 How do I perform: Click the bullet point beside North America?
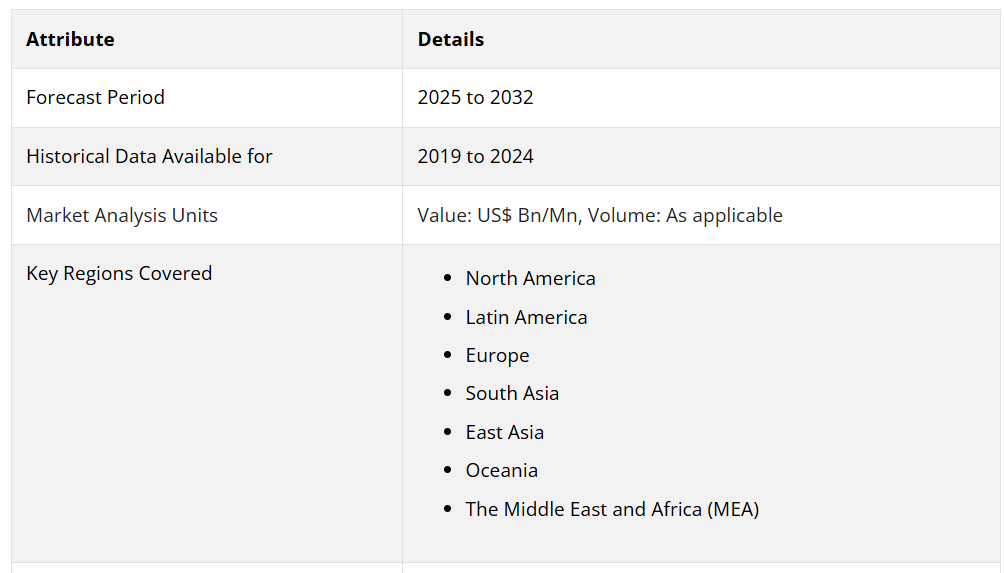tap(447, 280)
